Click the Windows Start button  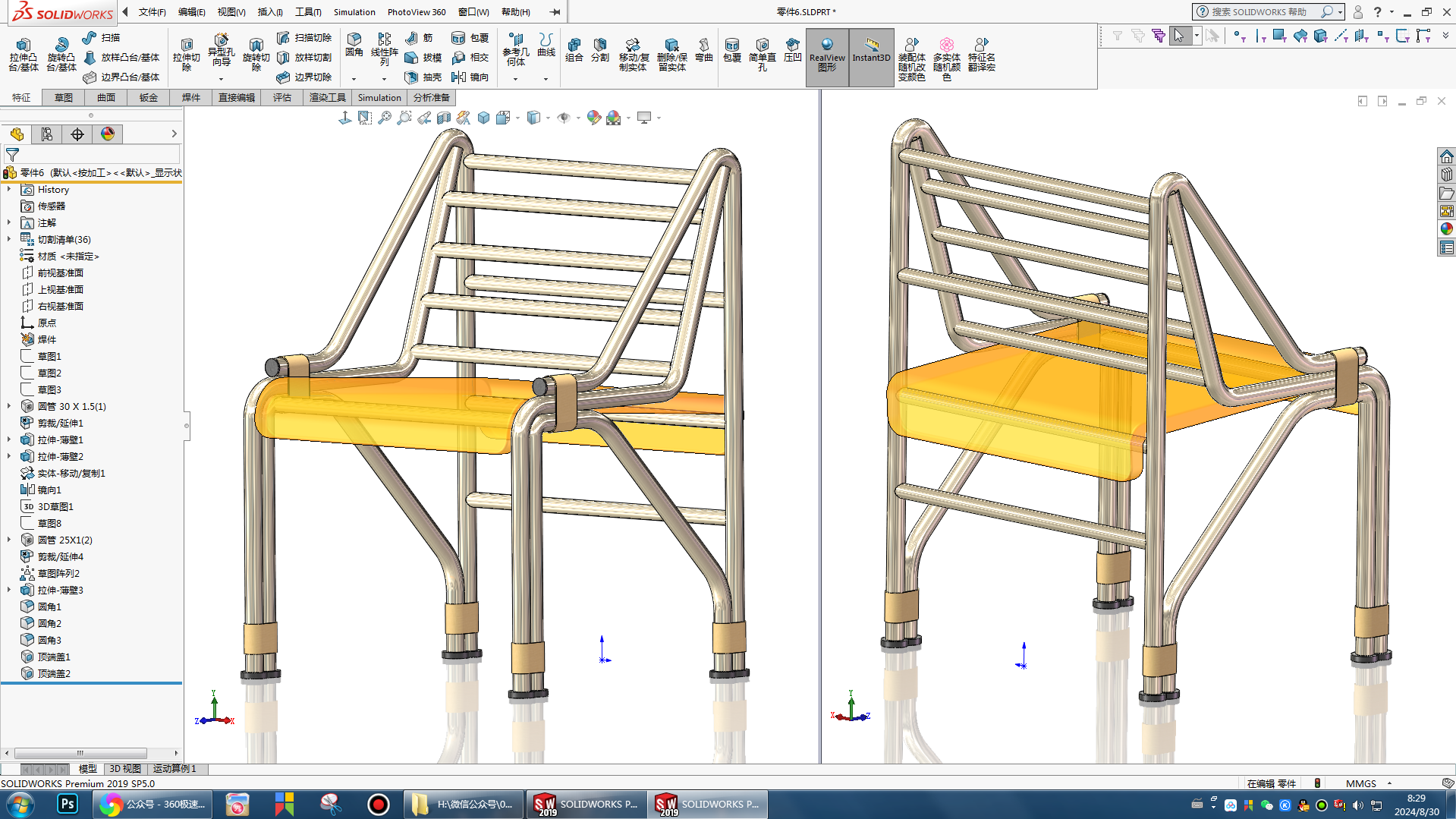click(x=20, y=804)
